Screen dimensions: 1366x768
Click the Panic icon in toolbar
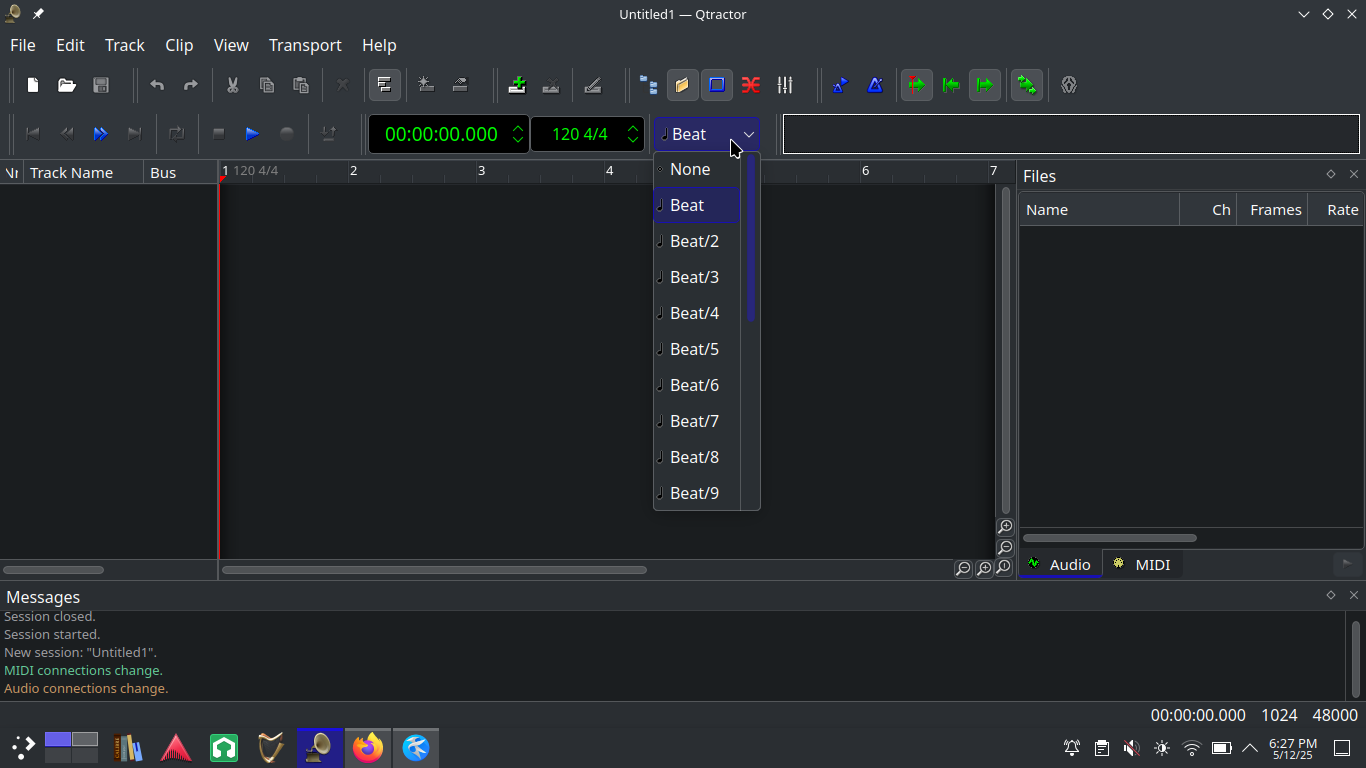[x=1069, y=85]
